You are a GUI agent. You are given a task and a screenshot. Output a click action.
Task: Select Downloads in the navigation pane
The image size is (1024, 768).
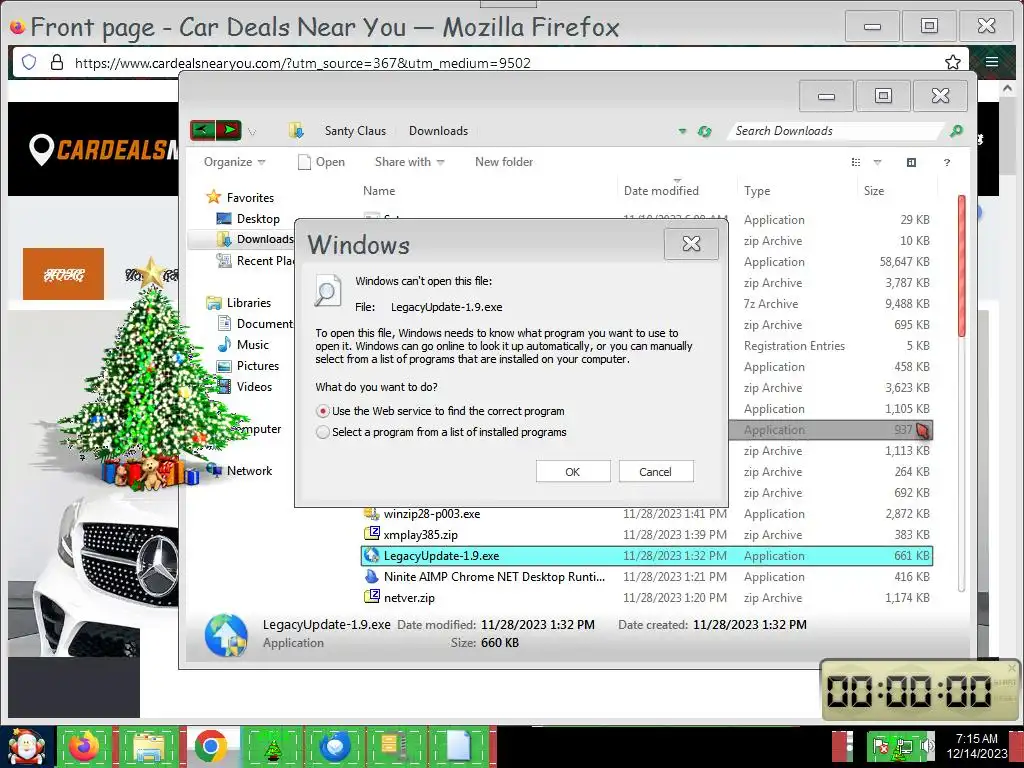[x=255, y=239]
